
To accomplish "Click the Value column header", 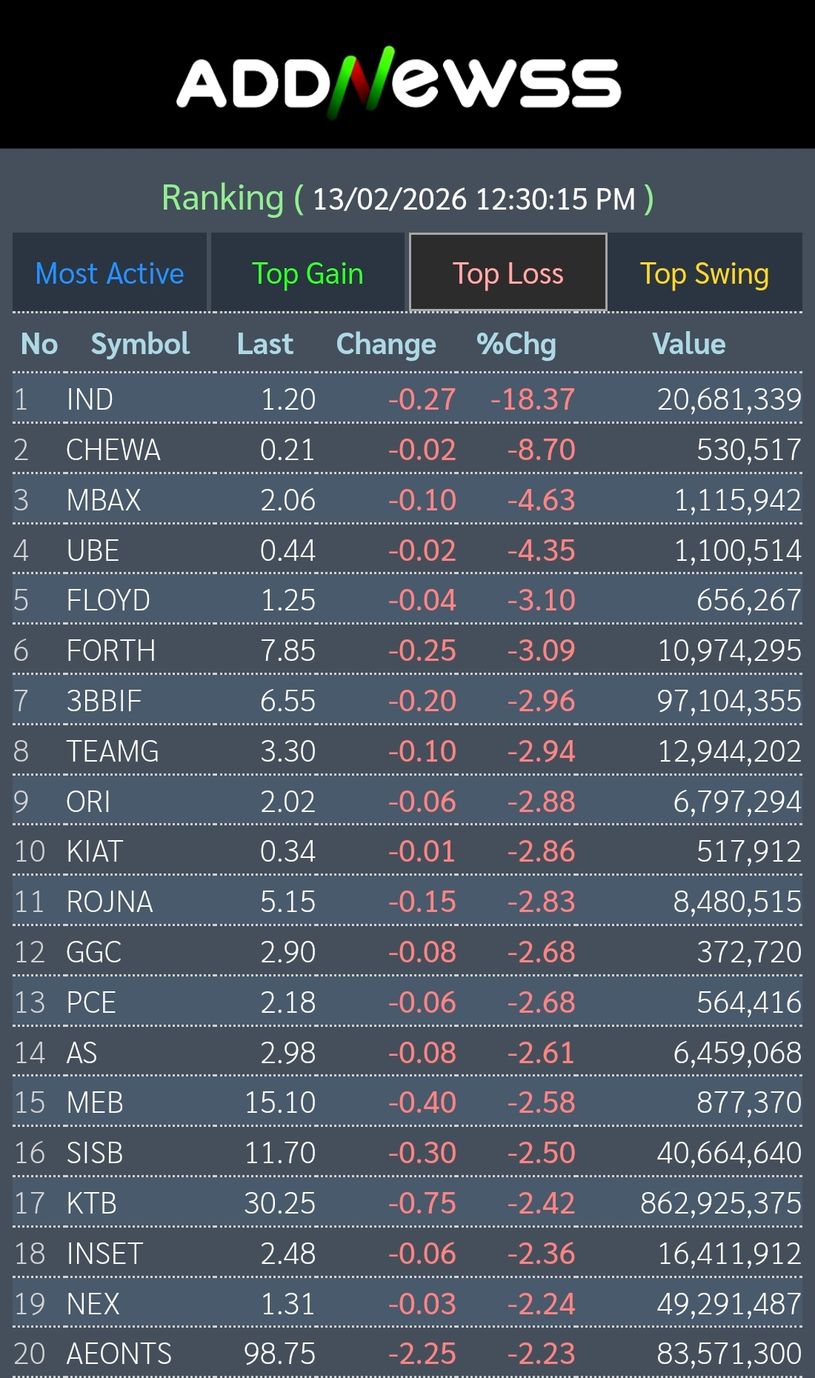I will 688,344.
